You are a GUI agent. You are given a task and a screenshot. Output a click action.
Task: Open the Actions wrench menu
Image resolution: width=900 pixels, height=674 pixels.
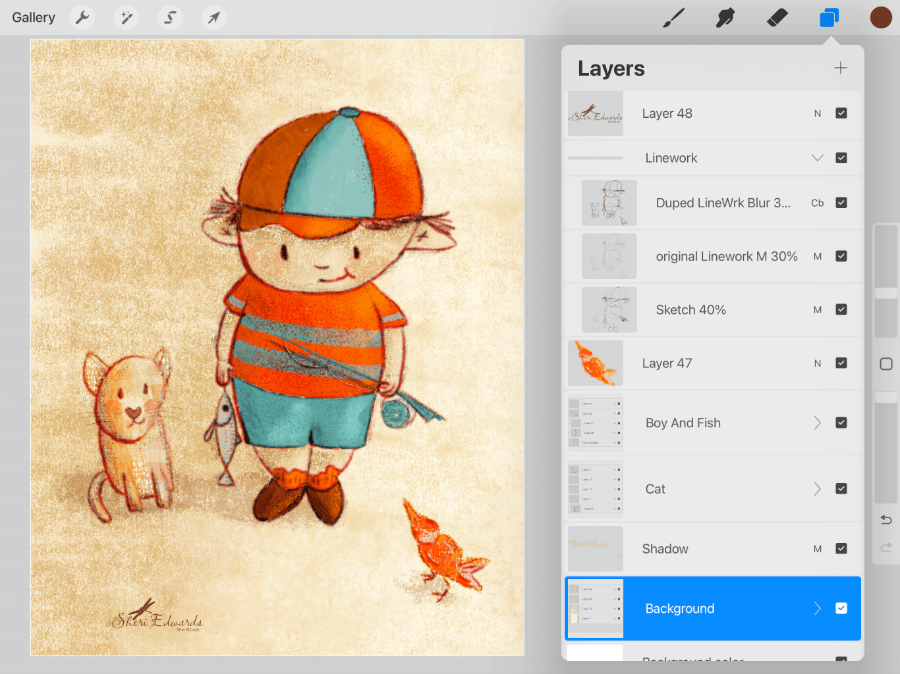[83, 18]
